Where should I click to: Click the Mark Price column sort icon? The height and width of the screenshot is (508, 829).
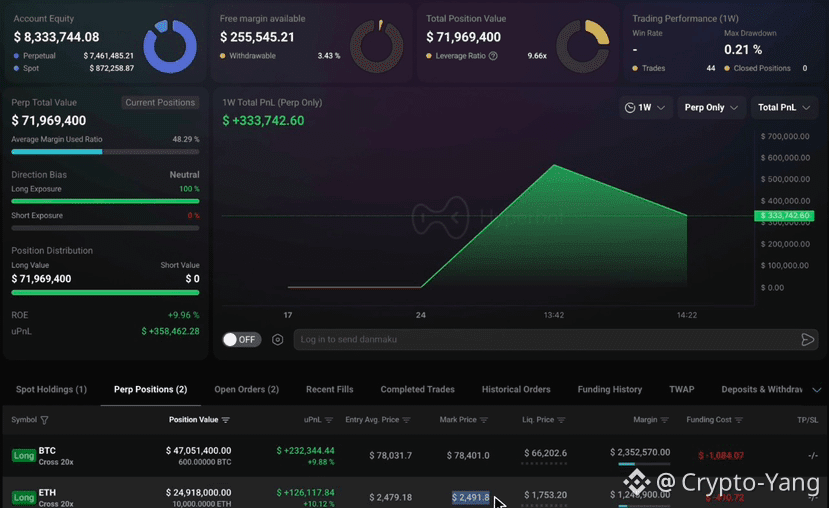pos(484,420)
